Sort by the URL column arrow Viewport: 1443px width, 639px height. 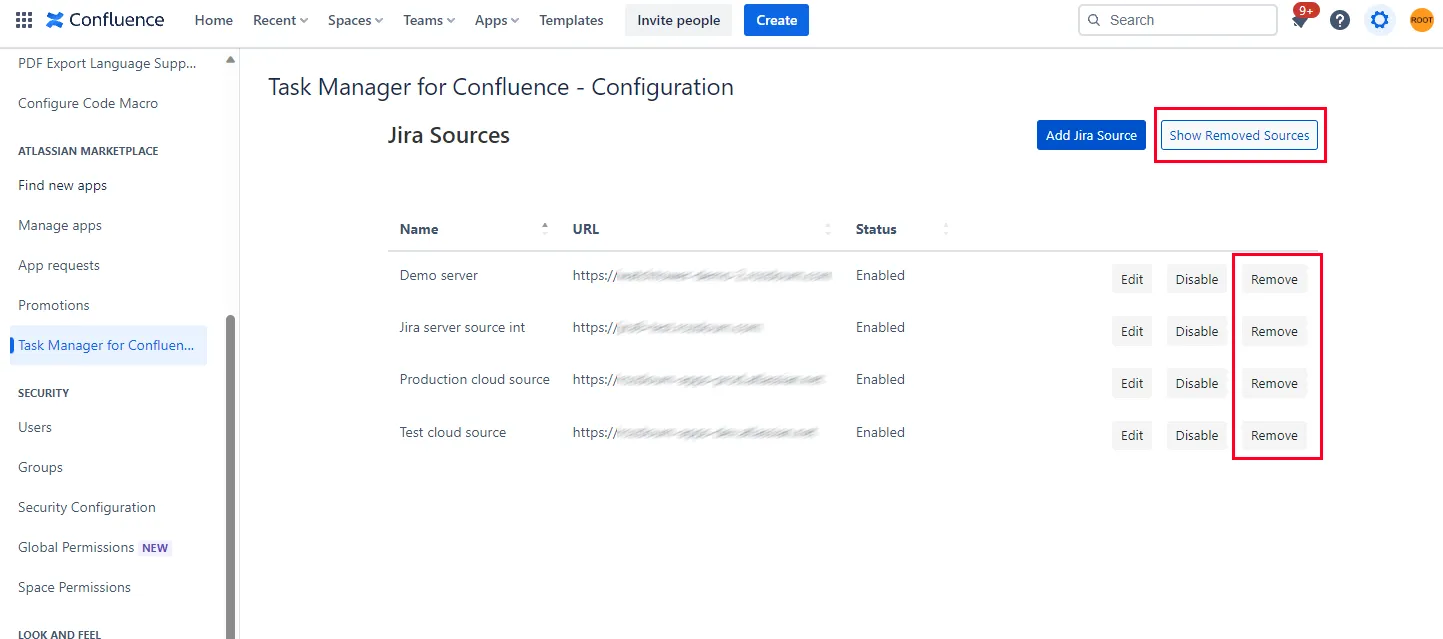[x=828, y=229]
